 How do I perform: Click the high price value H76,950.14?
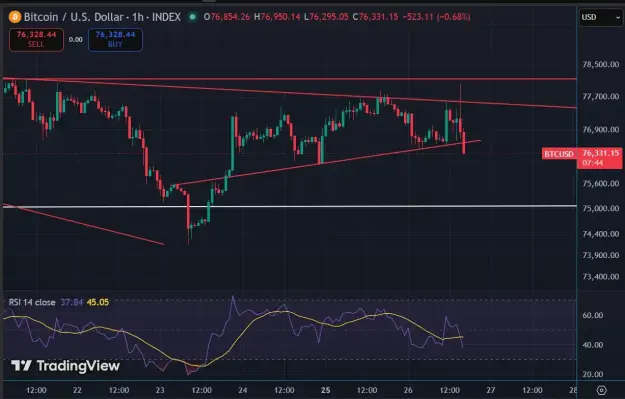[277, 17]
